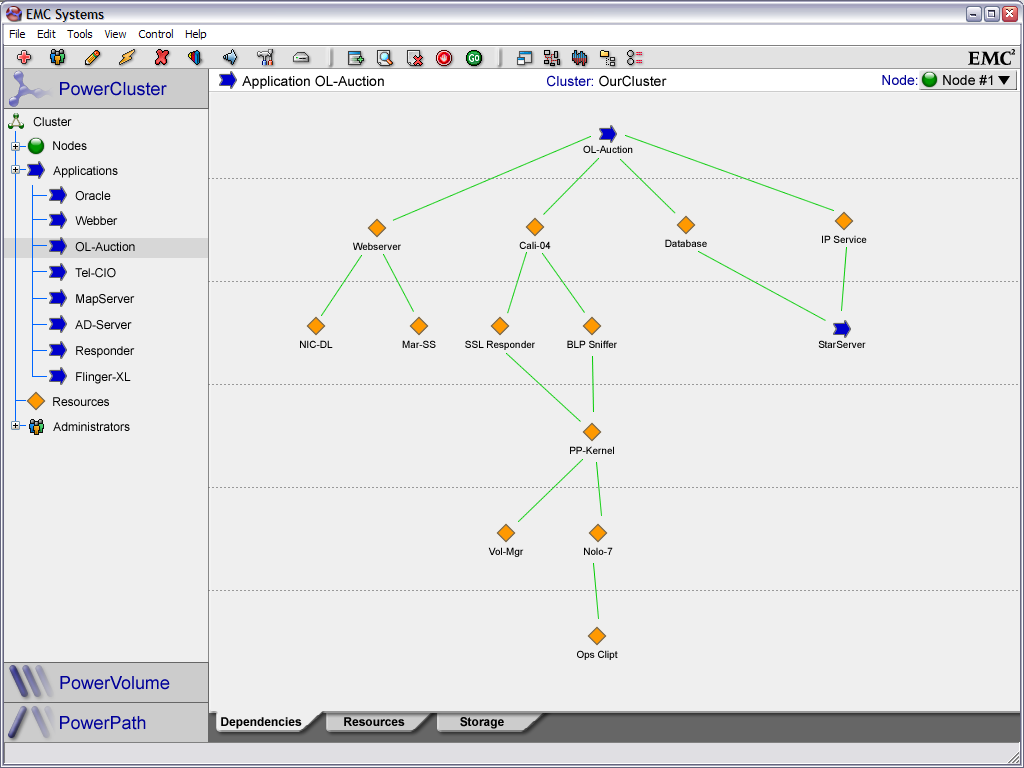Select MapServer in the applications tree

(104, 298)
